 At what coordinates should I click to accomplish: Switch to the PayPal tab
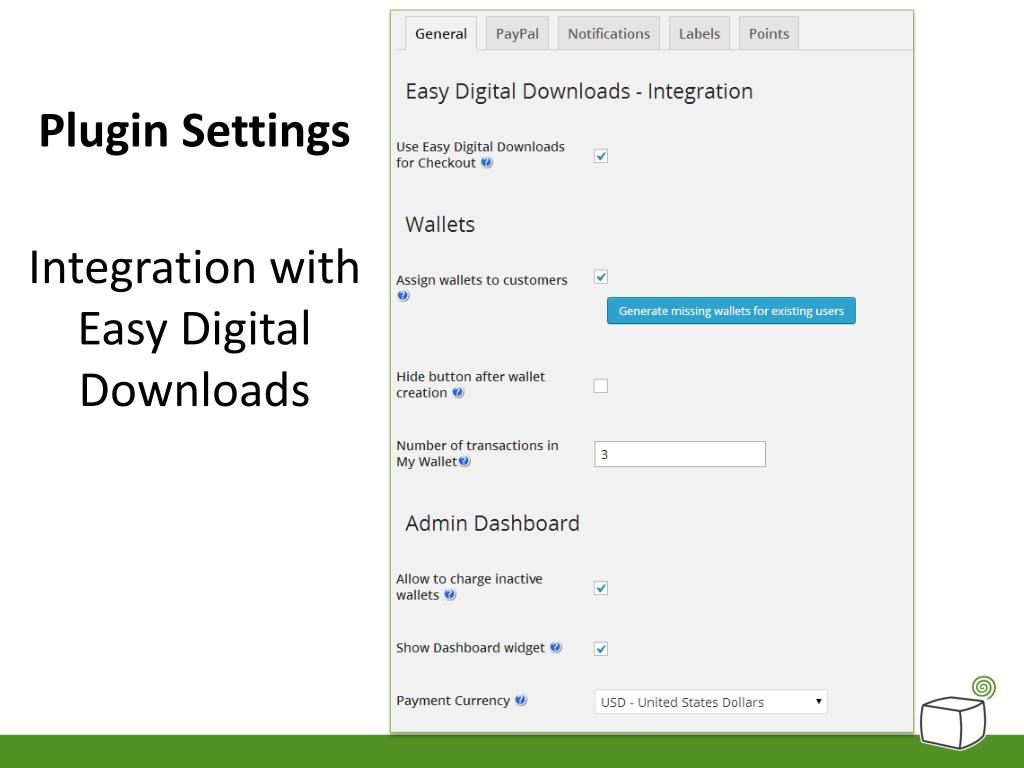(517, 33)
